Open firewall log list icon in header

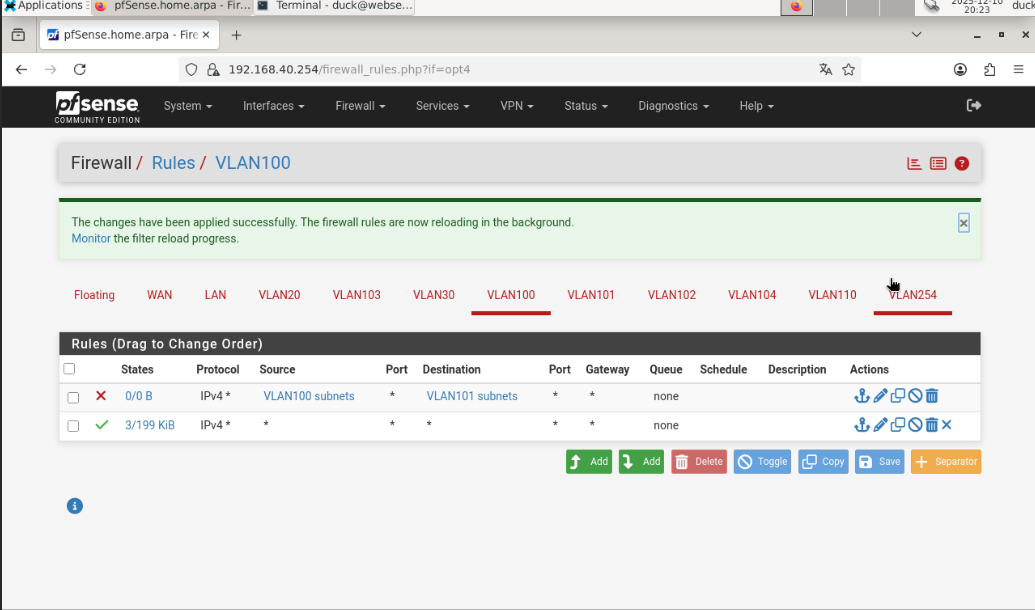pos(938,164)
